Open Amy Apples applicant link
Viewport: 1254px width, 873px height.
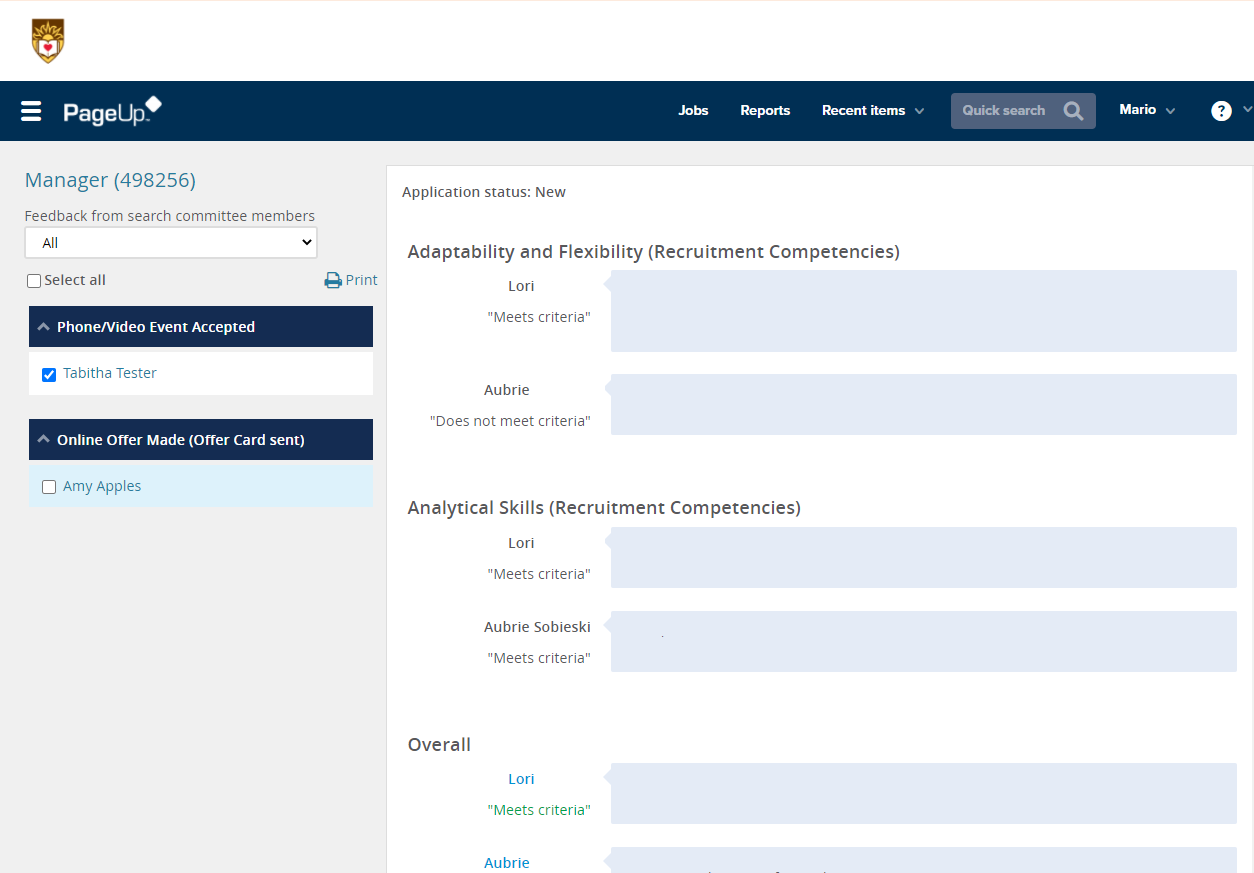[102, 486]
